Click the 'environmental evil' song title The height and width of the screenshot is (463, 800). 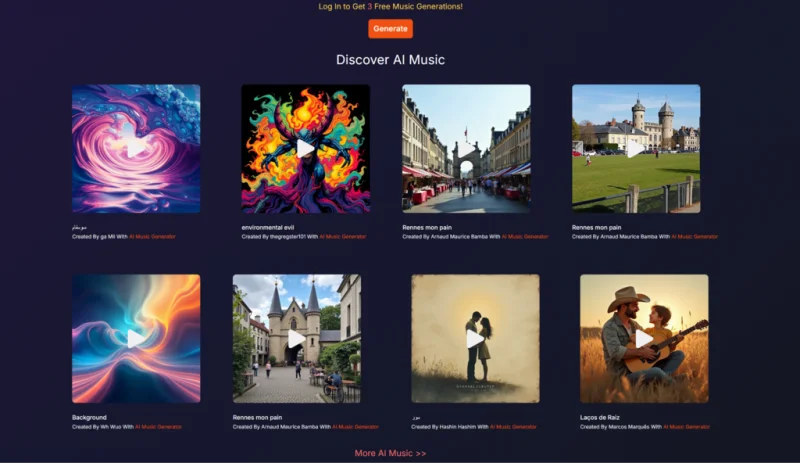269,227
